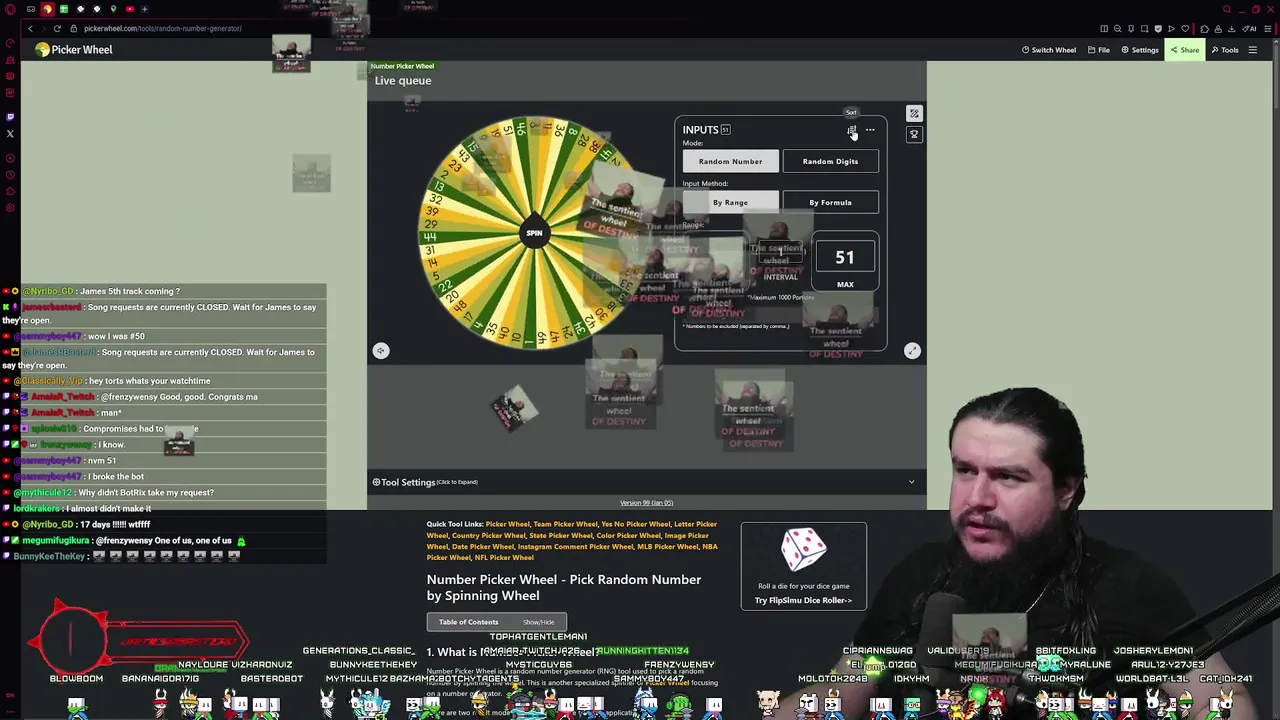Click the Version 99 link
This screenshot has width=1280, height=720.
click(646, 503)
